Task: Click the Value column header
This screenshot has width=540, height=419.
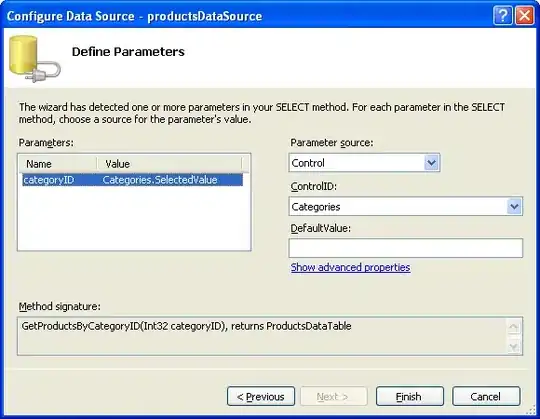Action: [169, 164]
